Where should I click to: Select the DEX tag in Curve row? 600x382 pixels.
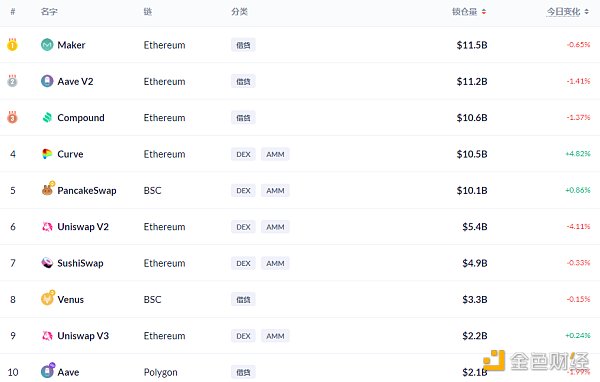(243, 154)
